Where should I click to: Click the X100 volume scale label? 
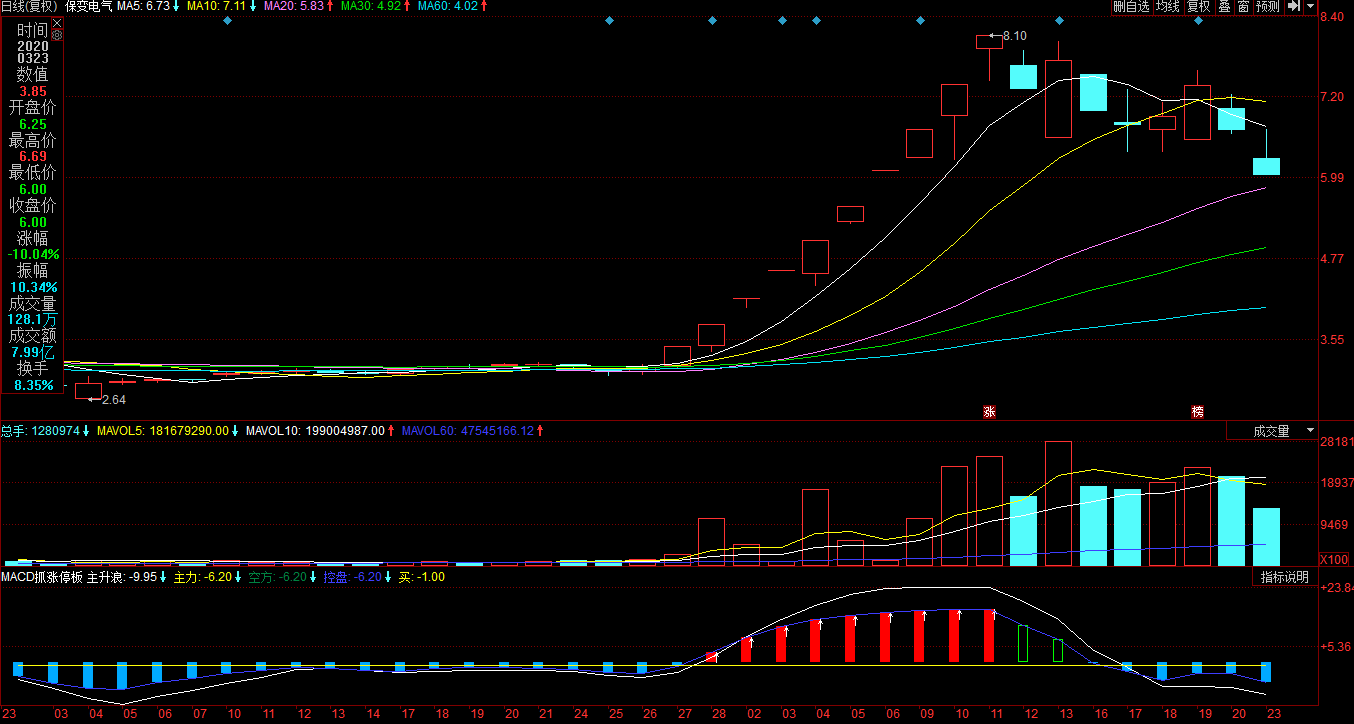(1334, 559)
